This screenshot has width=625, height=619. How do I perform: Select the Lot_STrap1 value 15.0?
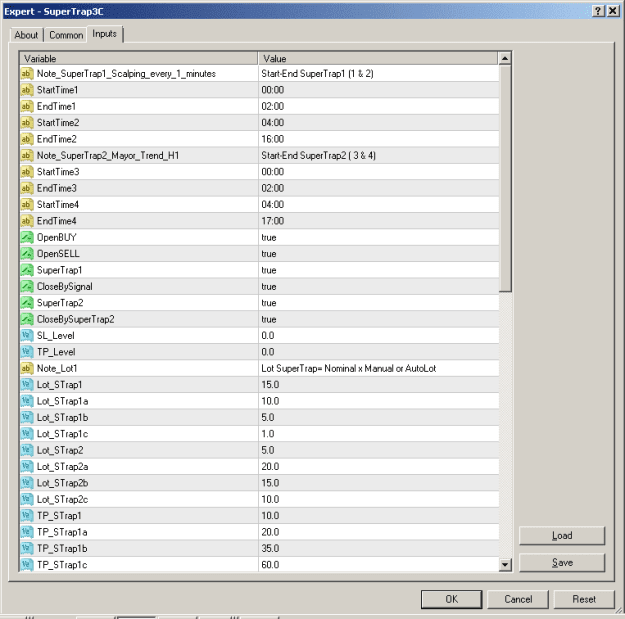[x=270, y=385]
